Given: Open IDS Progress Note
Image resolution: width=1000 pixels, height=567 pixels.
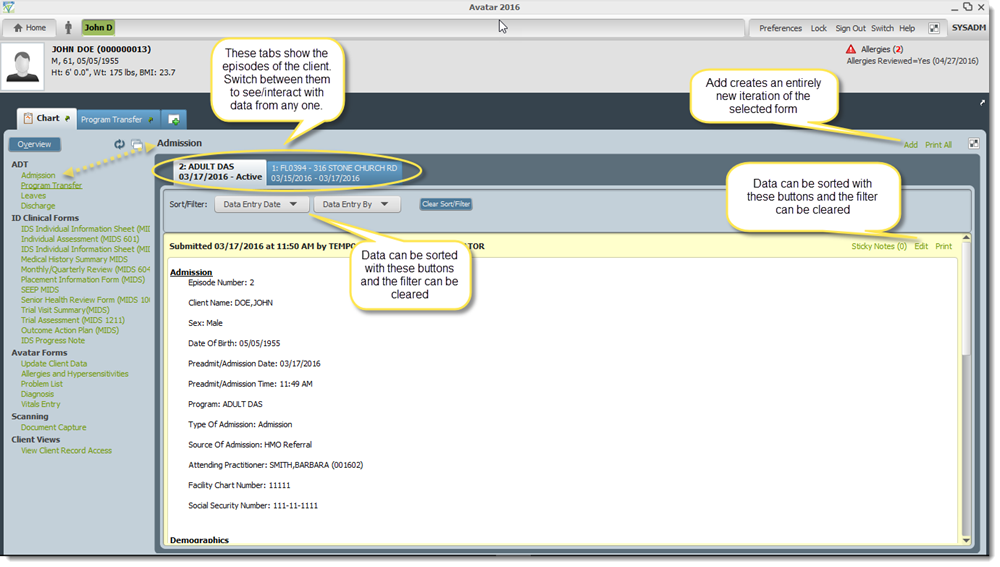Looking at the screenshot, I should [x=52, y=341].
